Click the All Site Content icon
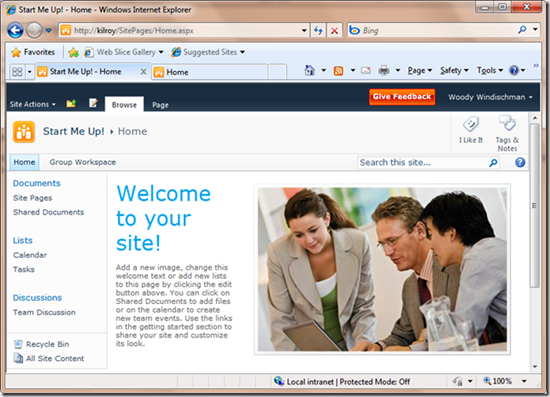The image size is (550, 397). 18,358
